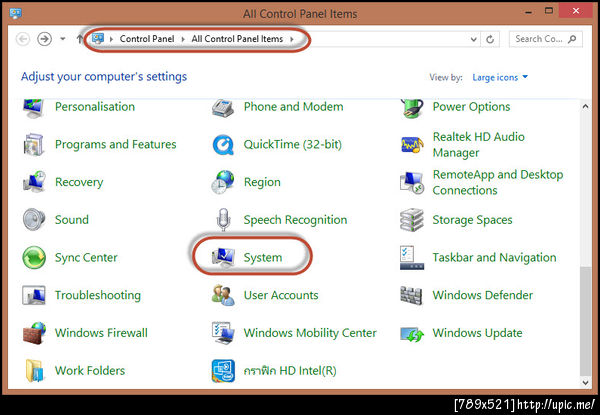
Task: Click the scrollbar down arrow
Action: point(585,382)
